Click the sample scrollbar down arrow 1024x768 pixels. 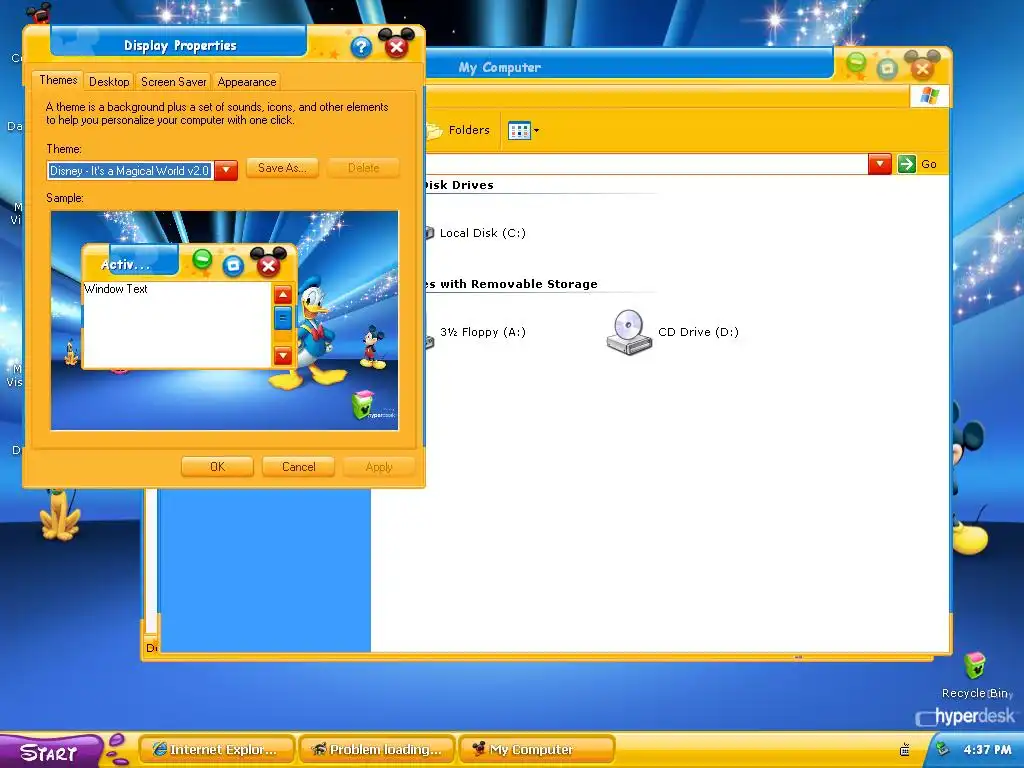pos(283,356)
